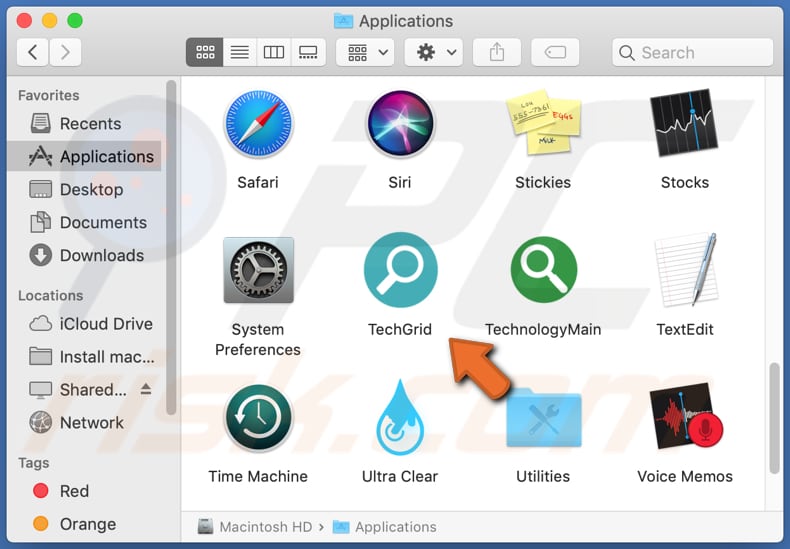Select iCloud Drive in sidebar
The image size is (790, 549).
tap(105, 324)
